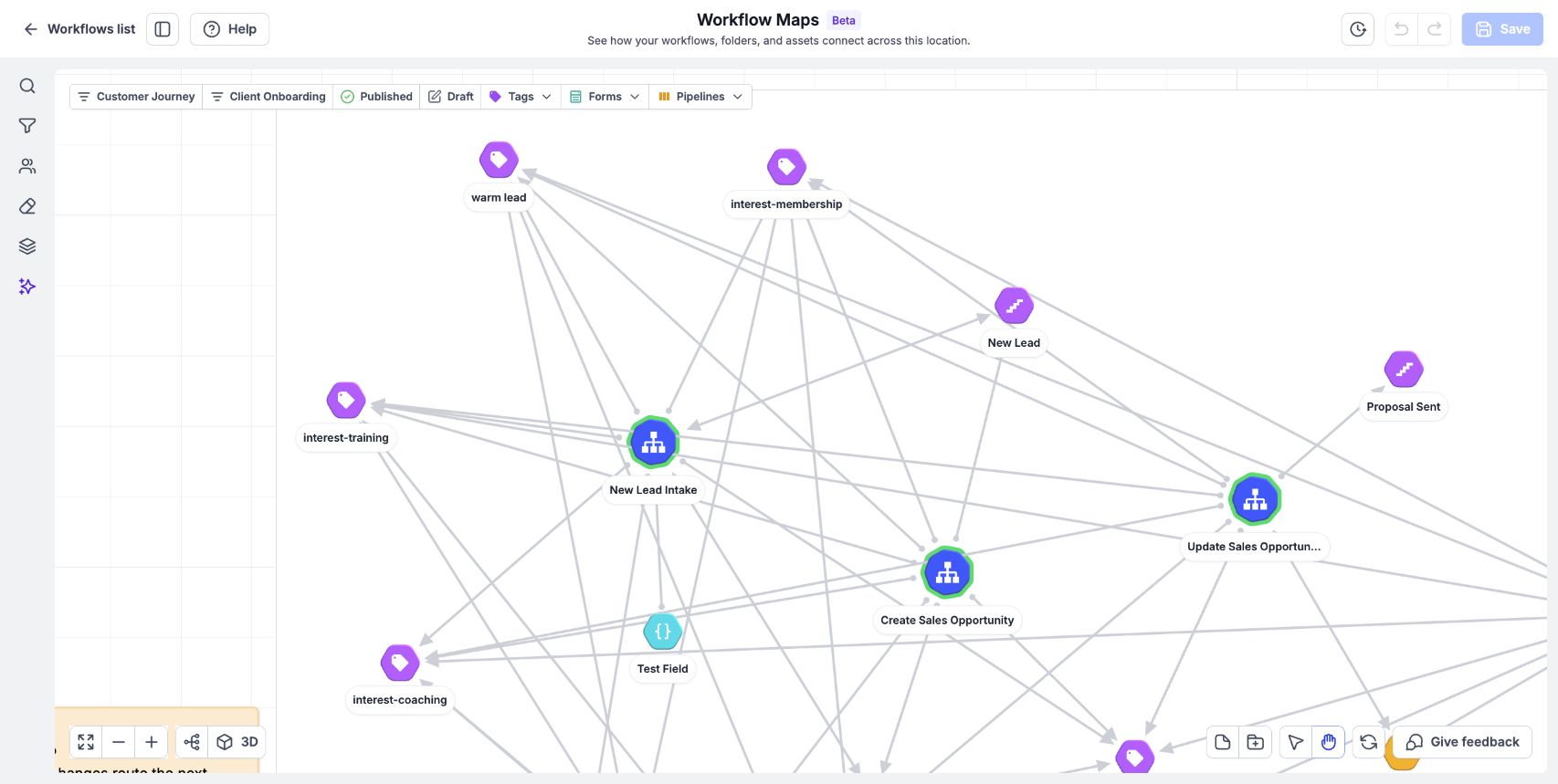
Task: Toggle the sidebar panel icon
Action: tap(163, 29)
